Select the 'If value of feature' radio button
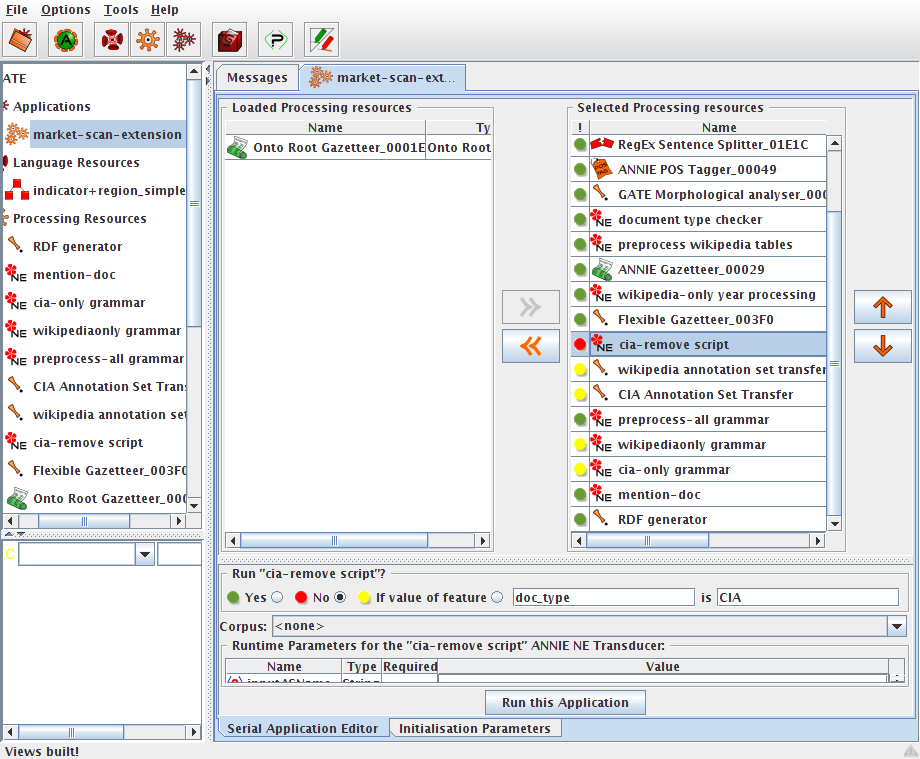The height and width of the screenshot is (759, 920). coord(497,597)
